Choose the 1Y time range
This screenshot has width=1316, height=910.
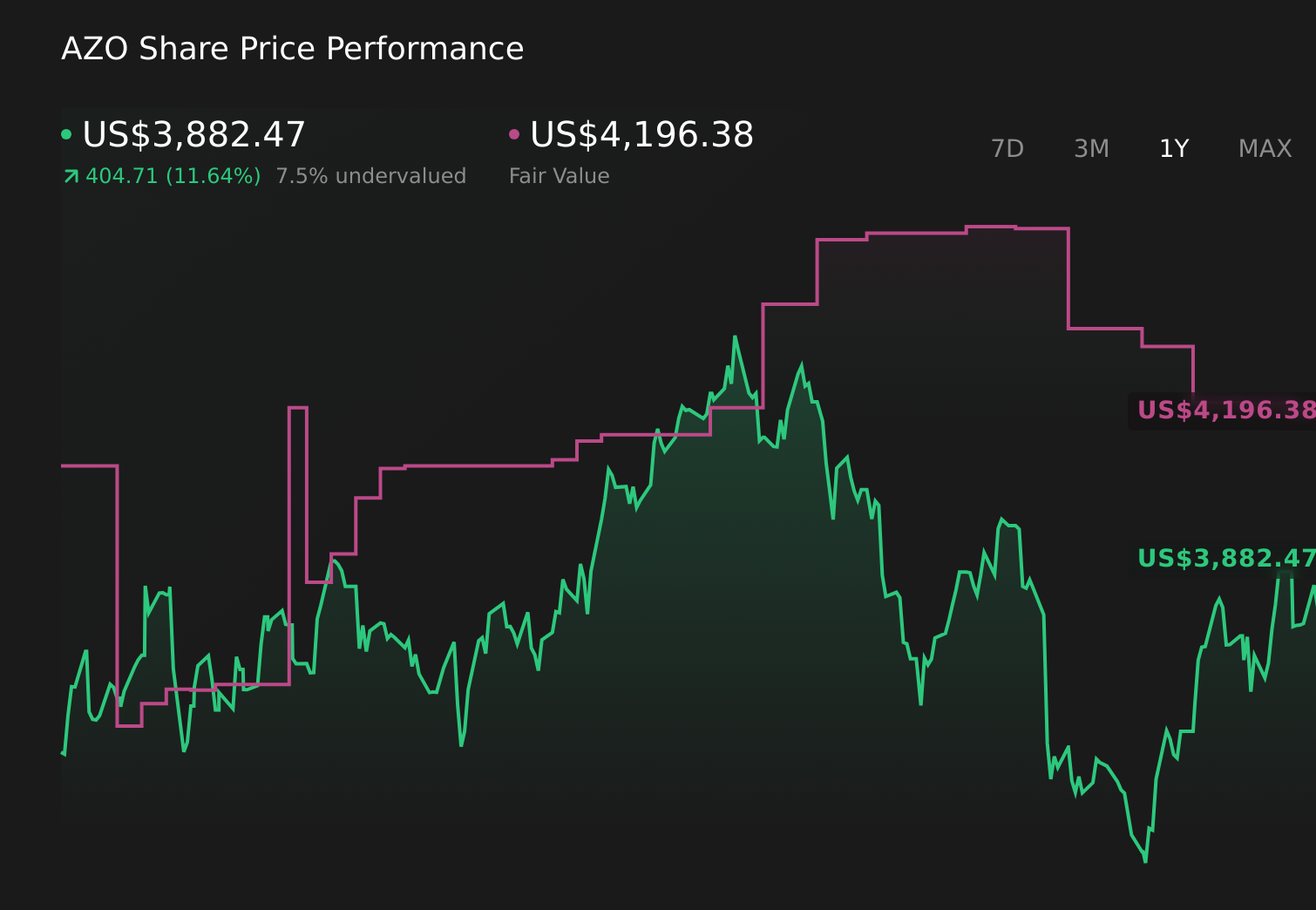point(1174,149)
